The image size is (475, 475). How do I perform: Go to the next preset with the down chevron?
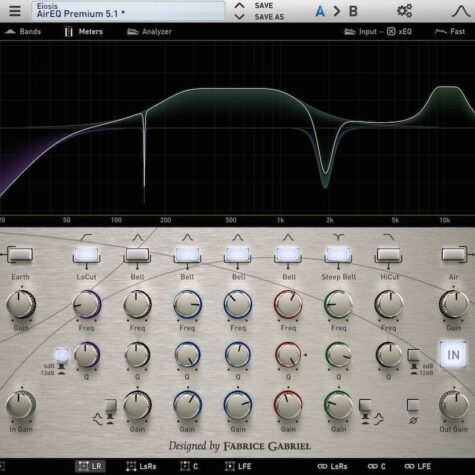239,16
